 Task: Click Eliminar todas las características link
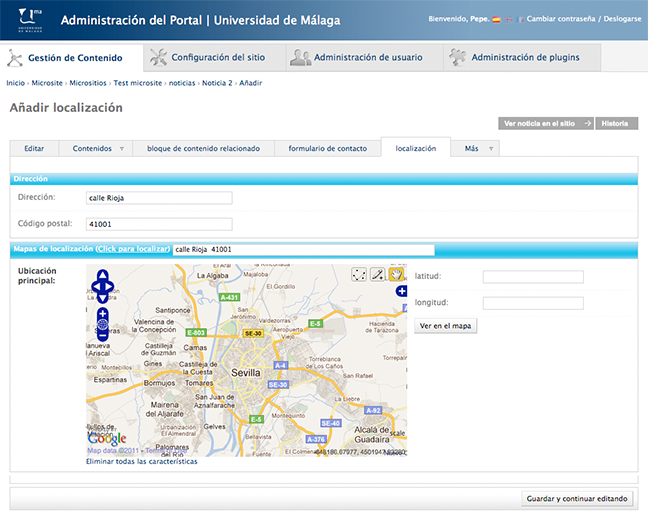click(142, 461)
